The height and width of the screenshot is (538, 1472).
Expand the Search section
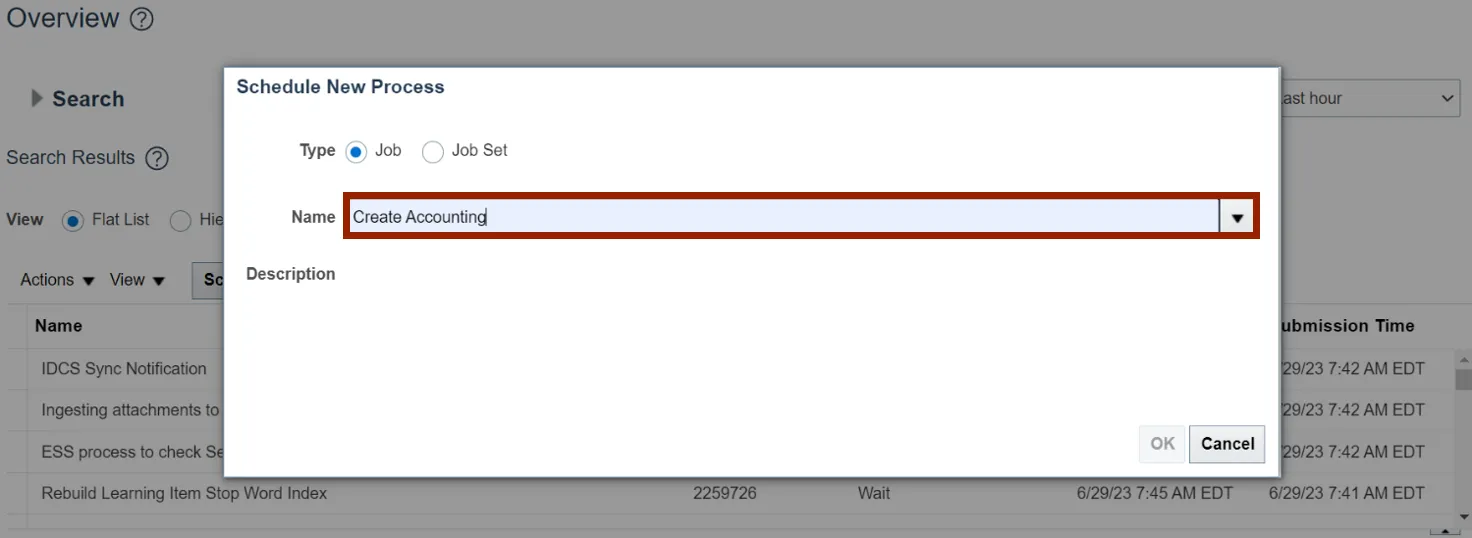(38, 99)
